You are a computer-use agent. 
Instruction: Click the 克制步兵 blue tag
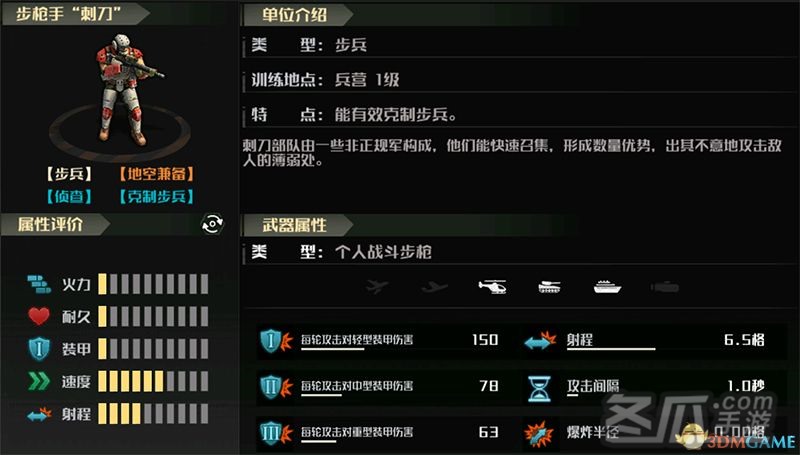pyautogui.click(x=157, y=196)
